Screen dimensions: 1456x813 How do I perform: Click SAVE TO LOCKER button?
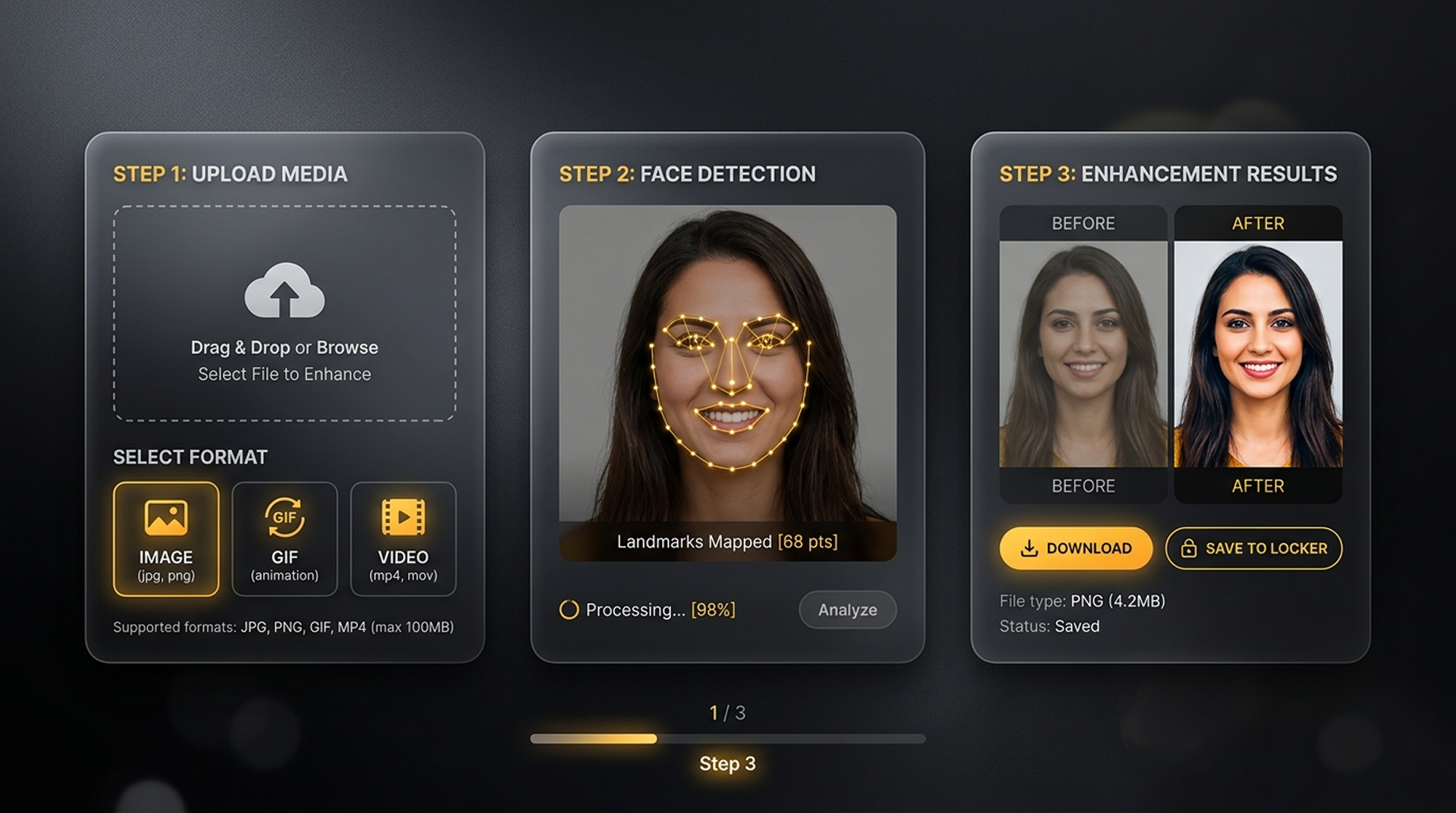click(1254, 548)
